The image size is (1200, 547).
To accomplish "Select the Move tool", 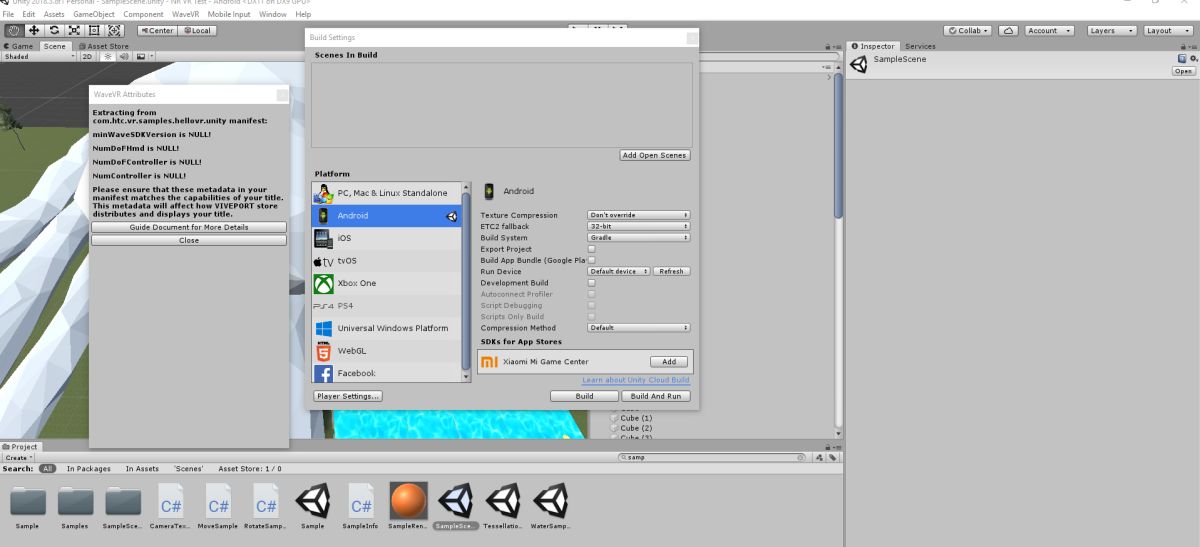I will (34, 30).
